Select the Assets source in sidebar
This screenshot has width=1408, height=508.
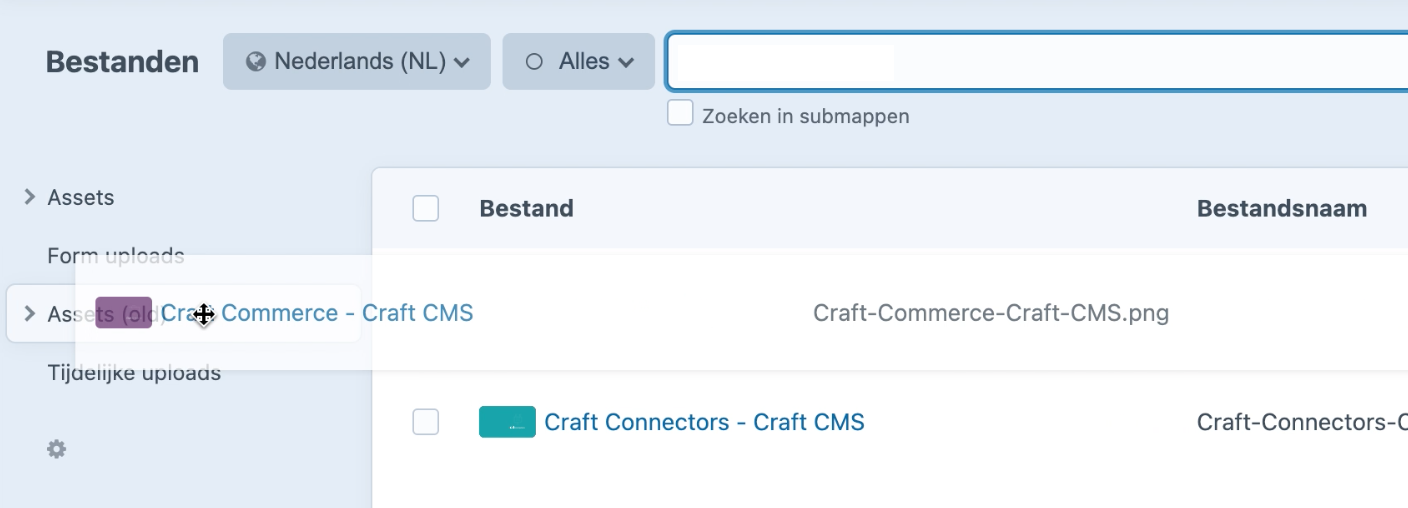click(81, 197)
